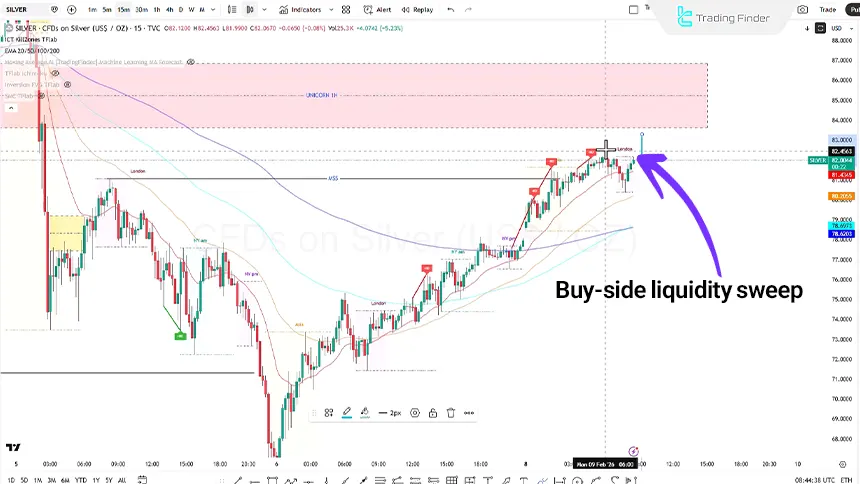Screen dimensions: 860x484
Task: Switch to the Weekly (W) timeframe
Action: [x=191, y=9]
